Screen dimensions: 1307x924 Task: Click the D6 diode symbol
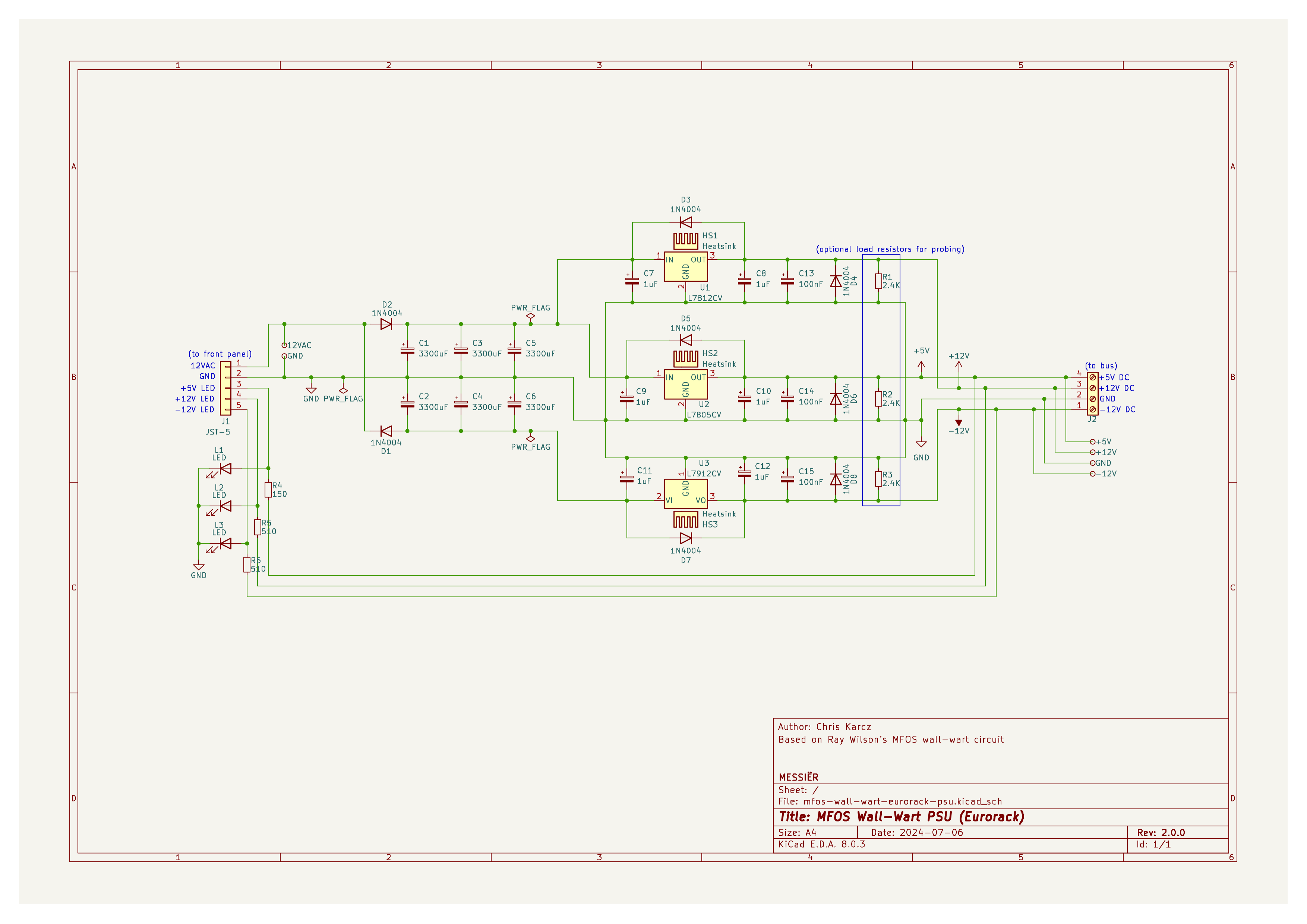[x=835, y=399]
